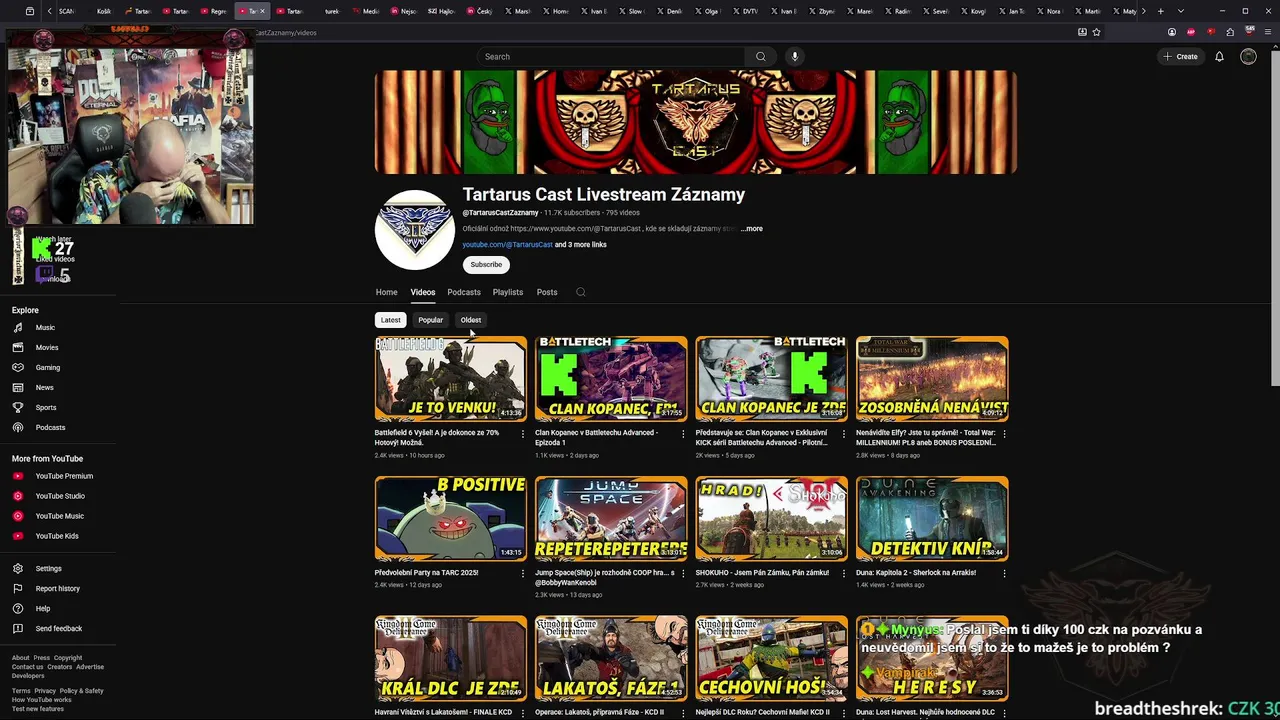This screenshot has width=1280, height=720.
Task: Open the notifications bell
Action: pos(1219,57)
